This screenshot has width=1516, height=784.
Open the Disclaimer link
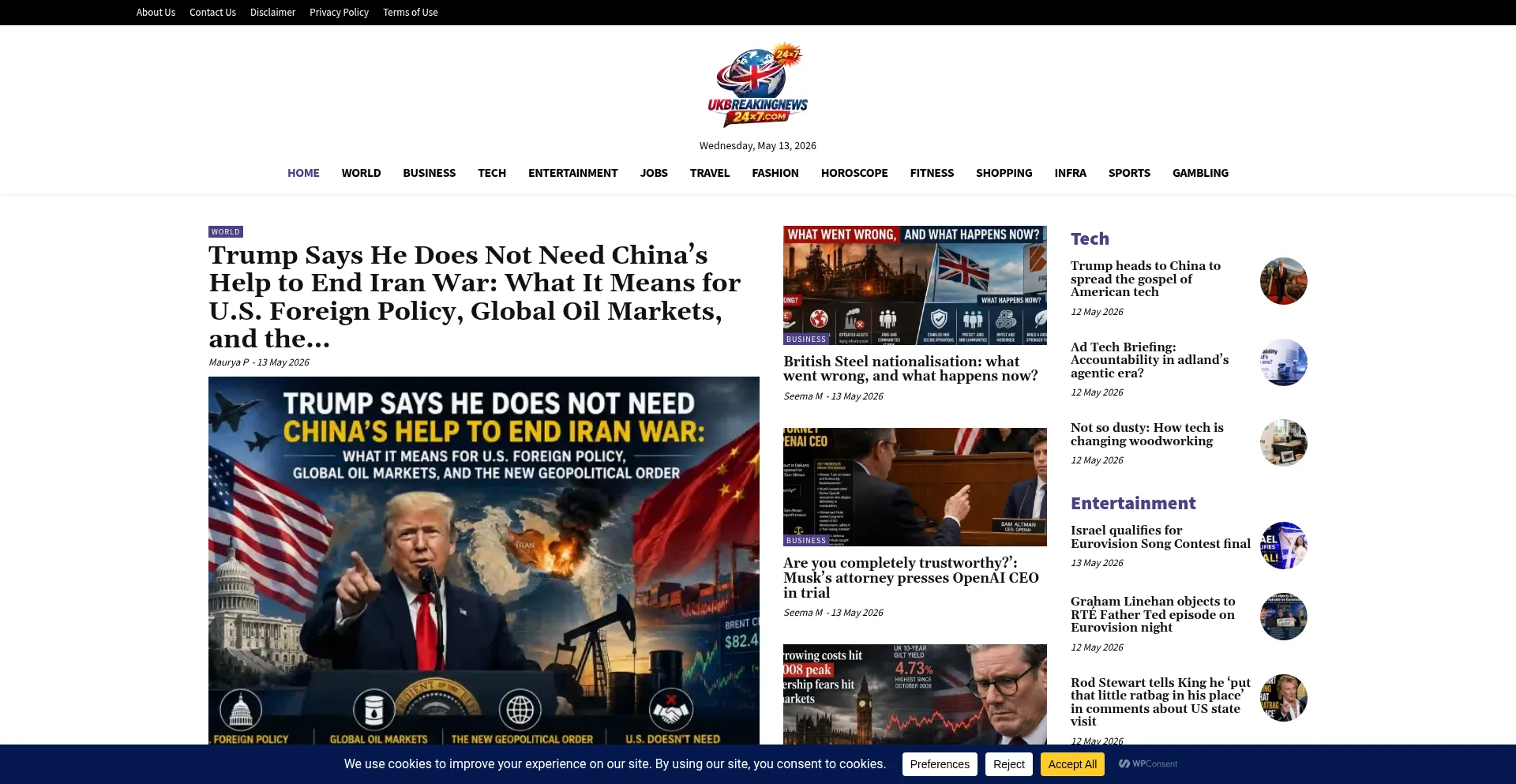[x=272, y=13]
